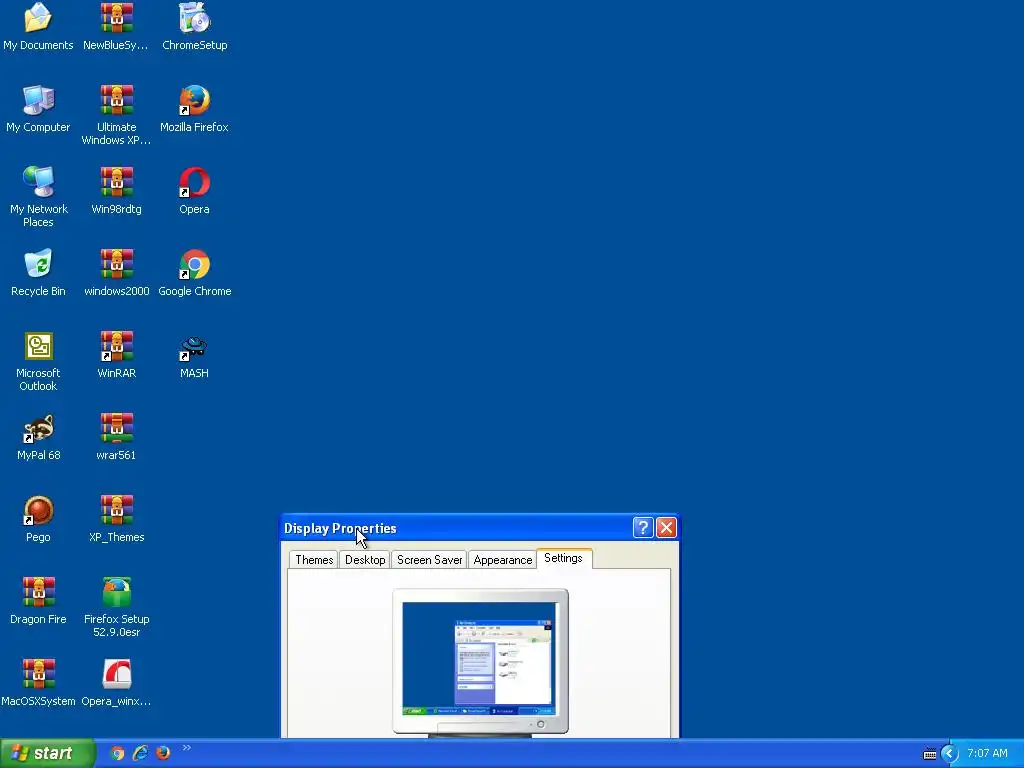Viewport: 1024px width, 768px height.
Task: Switch to the Desktop tab
Action: click(365, 560)
